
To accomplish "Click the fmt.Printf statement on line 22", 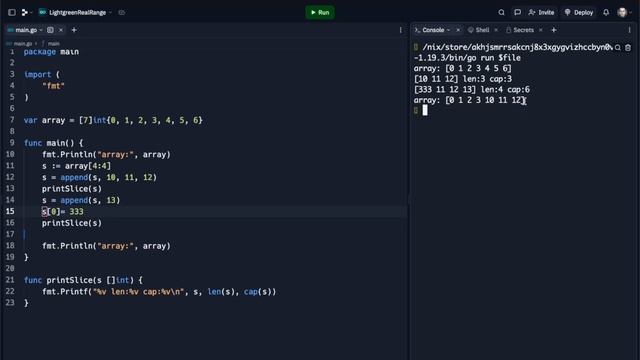I will click(x=159, y=291).
